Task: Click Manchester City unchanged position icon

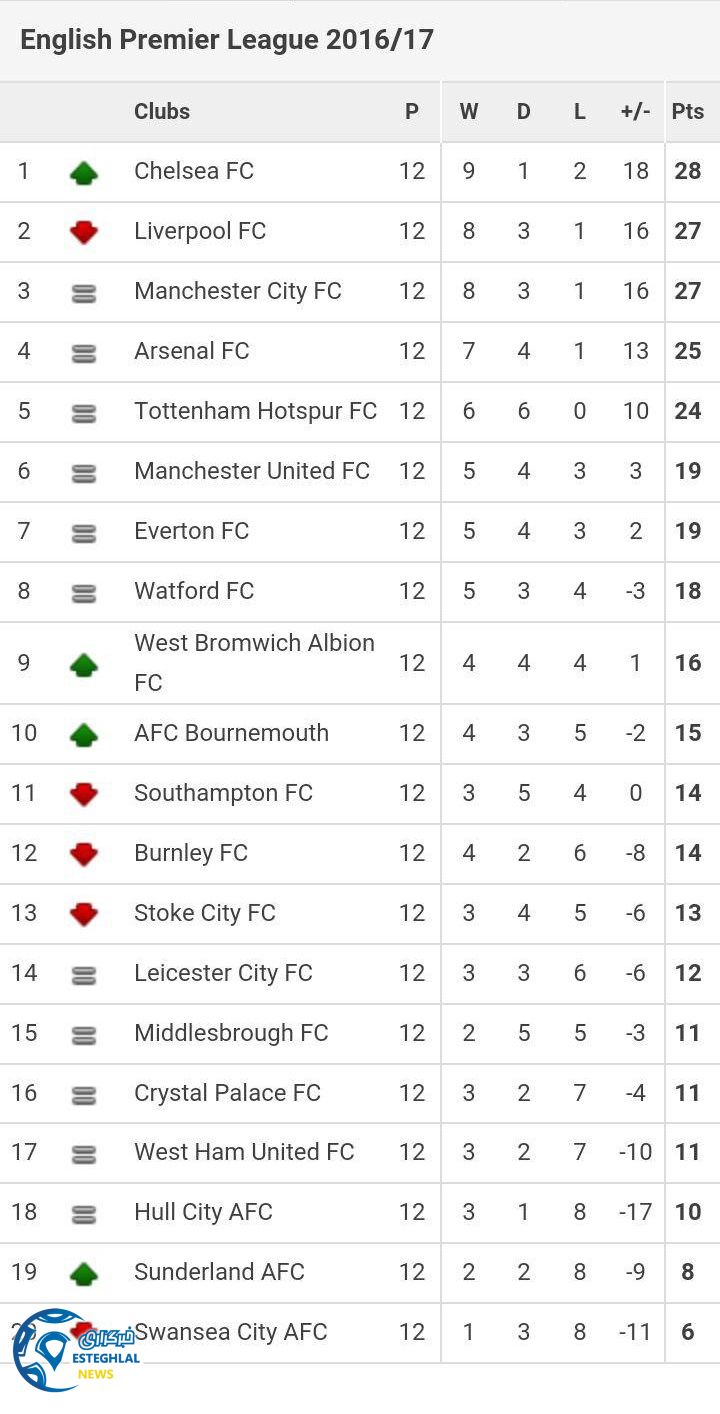Action: 84,293
